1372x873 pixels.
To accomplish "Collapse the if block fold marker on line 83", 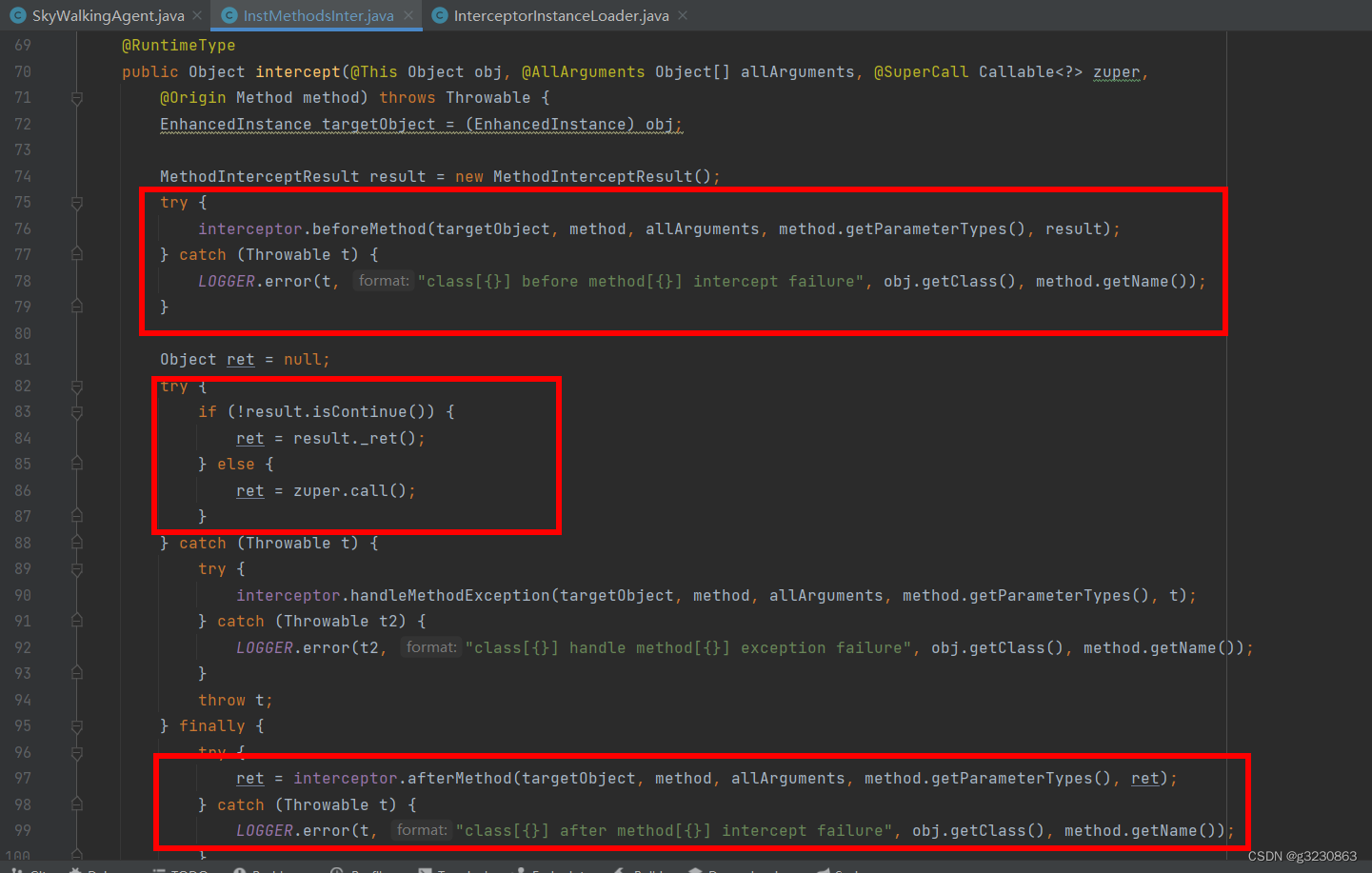I will point(77,412).
